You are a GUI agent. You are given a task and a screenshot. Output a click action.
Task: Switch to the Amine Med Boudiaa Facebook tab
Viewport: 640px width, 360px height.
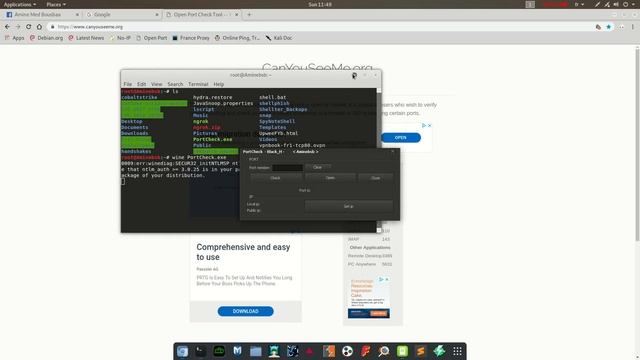click(x=41, y=14)
